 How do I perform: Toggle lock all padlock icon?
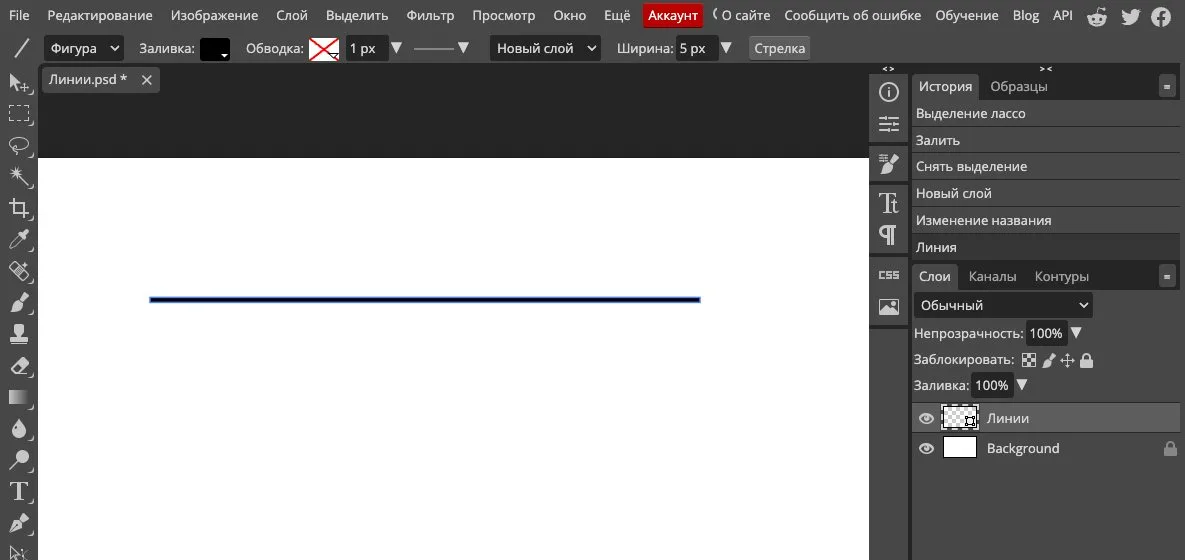click(1086, 360)
